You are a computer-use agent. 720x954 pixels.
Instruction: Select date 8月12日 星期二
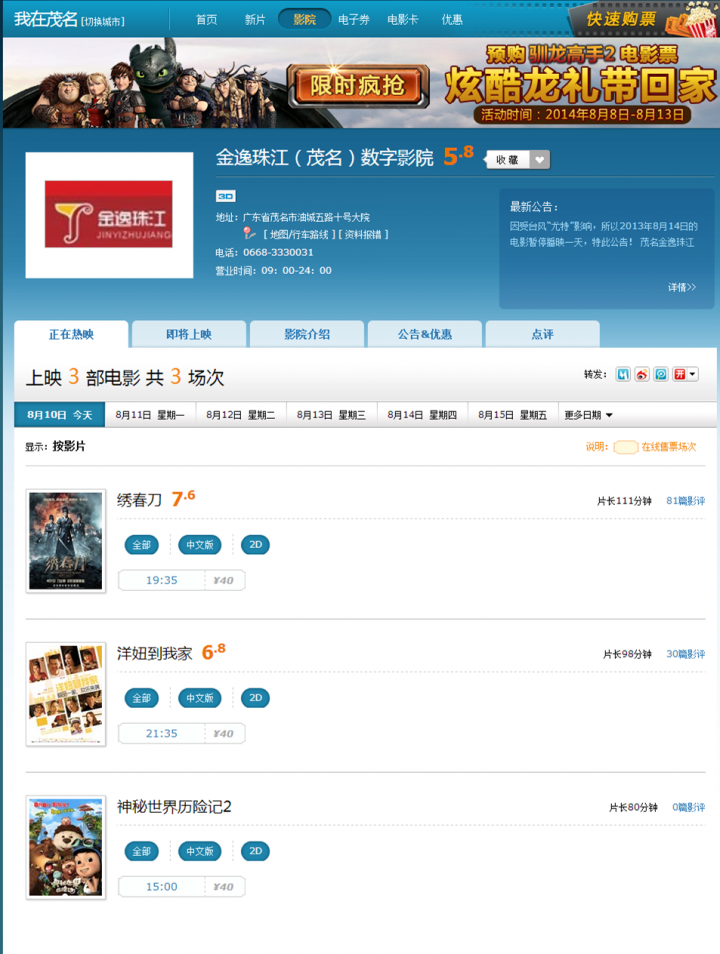coord(241,415)
